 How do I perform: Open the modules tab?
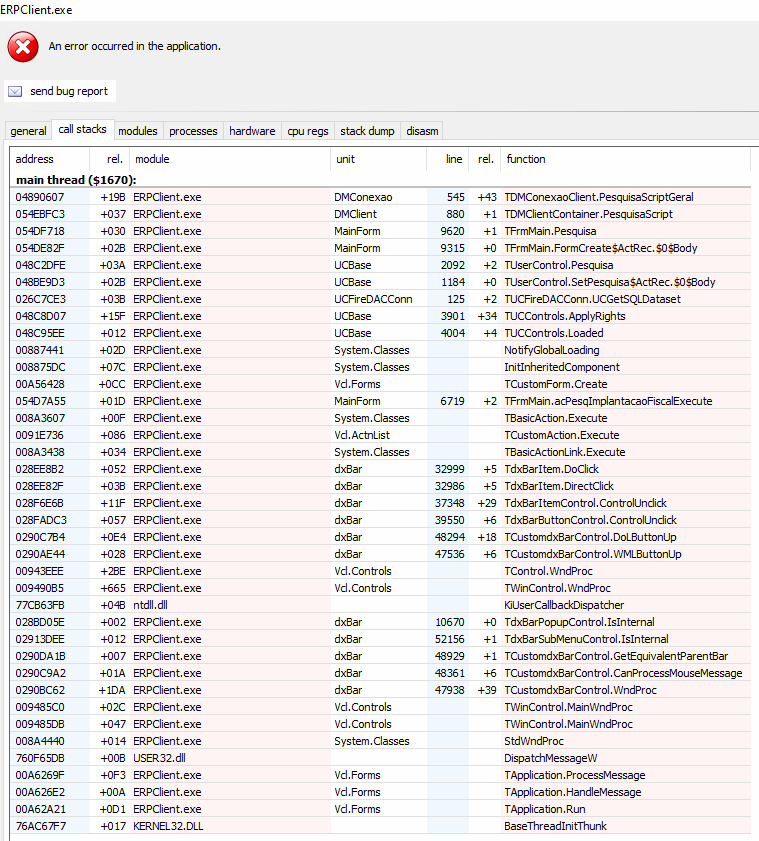[138, 131]
